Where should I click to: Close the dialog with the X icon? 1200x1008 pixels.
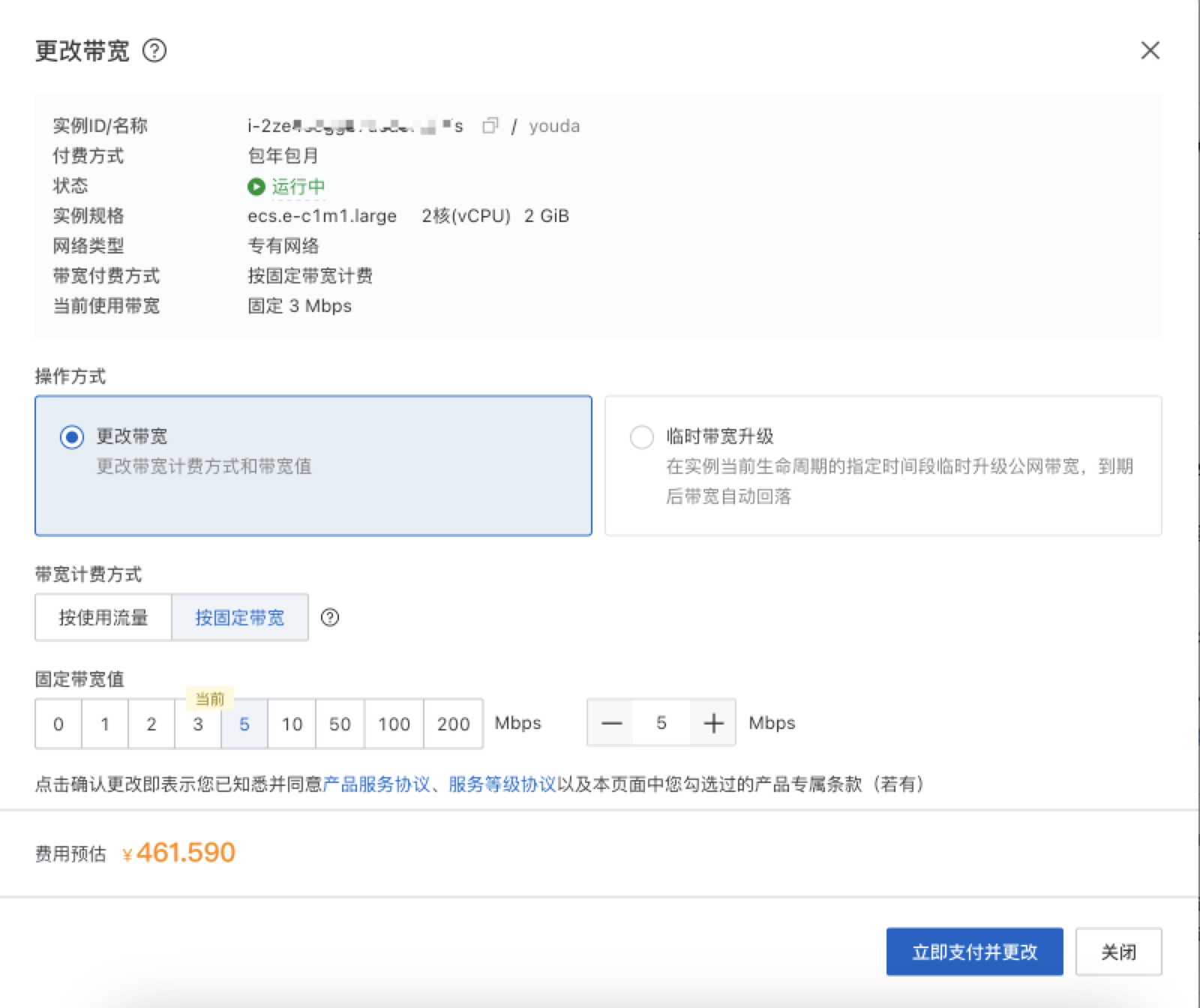(1150, 51)
